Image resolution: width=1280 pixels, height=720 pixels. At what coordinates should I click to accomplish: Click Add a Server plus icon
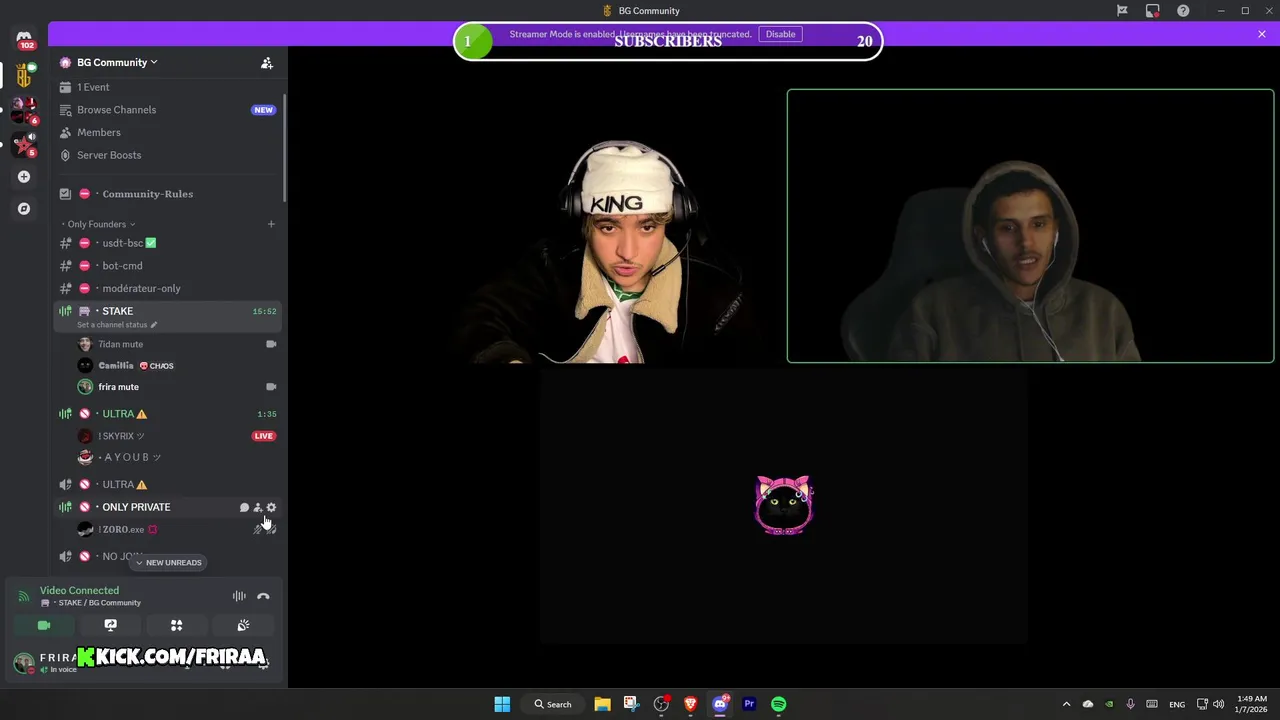(24, 177)
